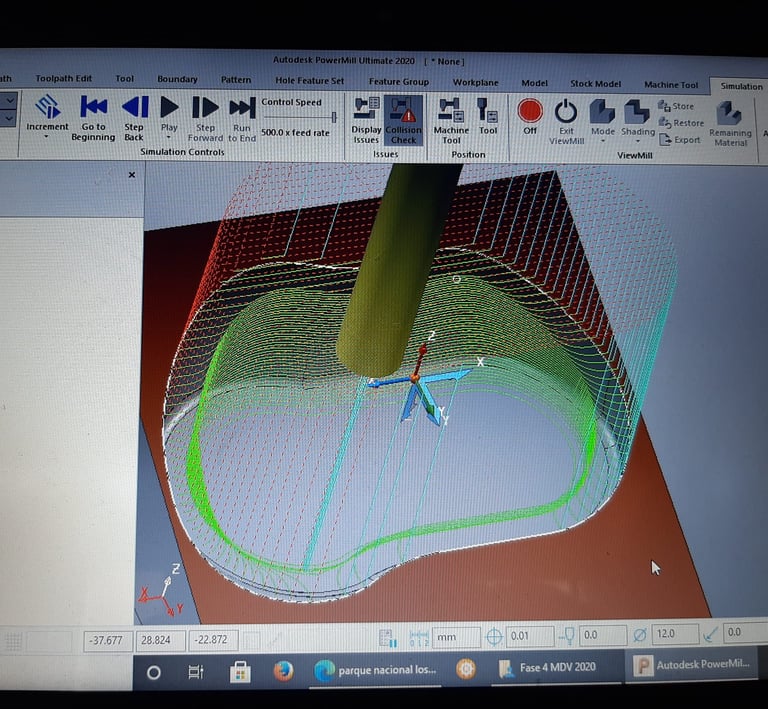This screenshot has width=768, height=709.
Task: Click the grid icon in status bar
Action: [x=13, y=641]
